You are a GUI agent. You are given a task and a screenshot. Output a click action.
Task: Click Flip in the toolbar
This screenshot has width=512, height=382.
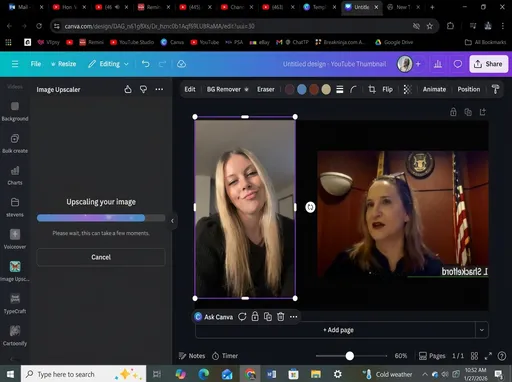click(x=387, y=89)
